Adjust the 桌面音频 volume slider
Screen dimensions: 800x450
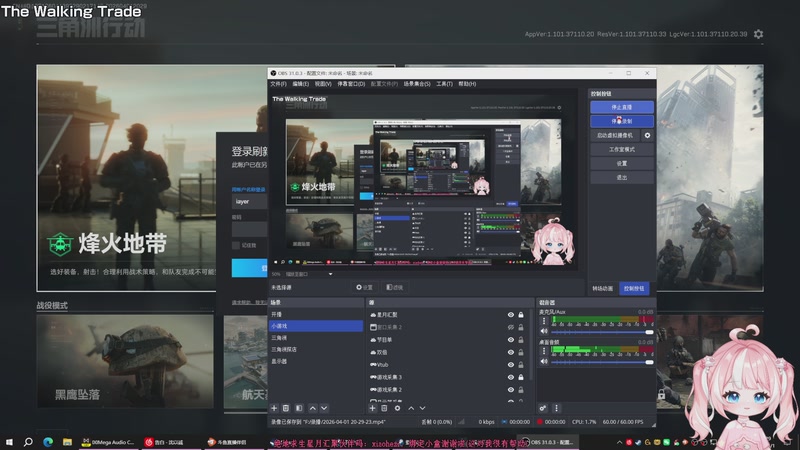coord(602,362)
